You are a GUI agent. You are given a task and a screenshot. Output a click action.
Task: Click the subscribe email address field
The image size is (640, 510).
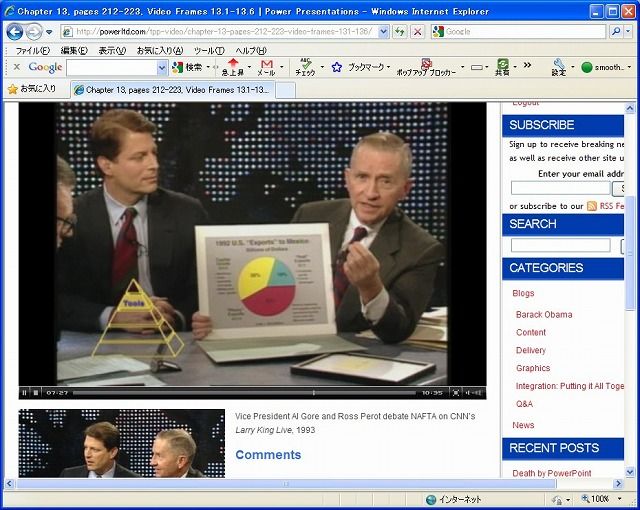coord(560,188)
